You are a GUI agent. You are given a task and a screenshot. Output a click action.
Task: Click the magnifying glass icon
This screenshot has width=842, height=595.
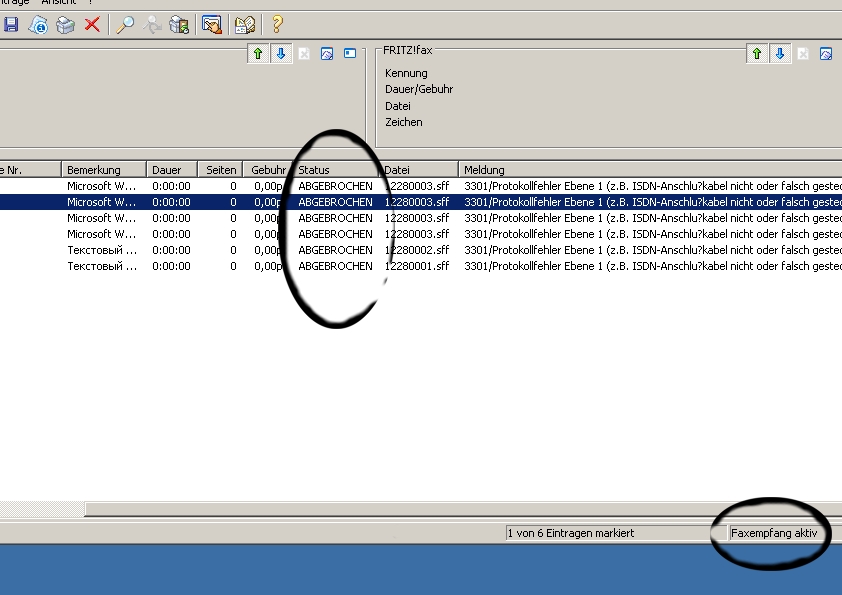(125, 25)
